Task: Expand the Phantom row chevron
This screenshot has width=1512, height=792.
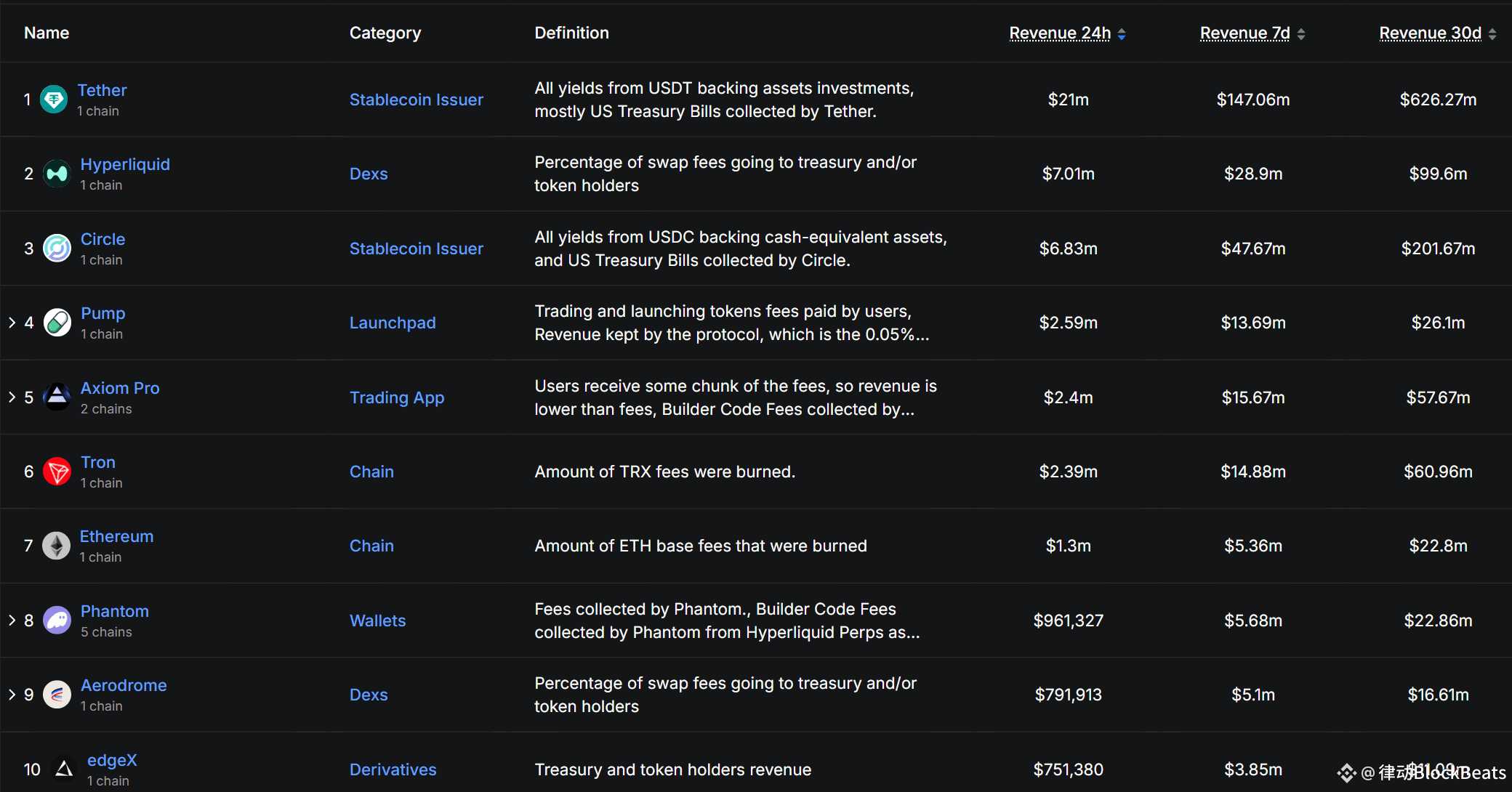Action: point(12,621)
